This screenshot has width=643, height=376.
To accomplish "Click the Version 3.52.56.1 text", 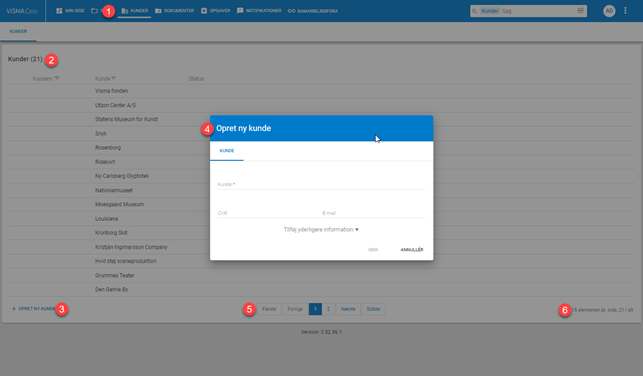I will (321, 332).
